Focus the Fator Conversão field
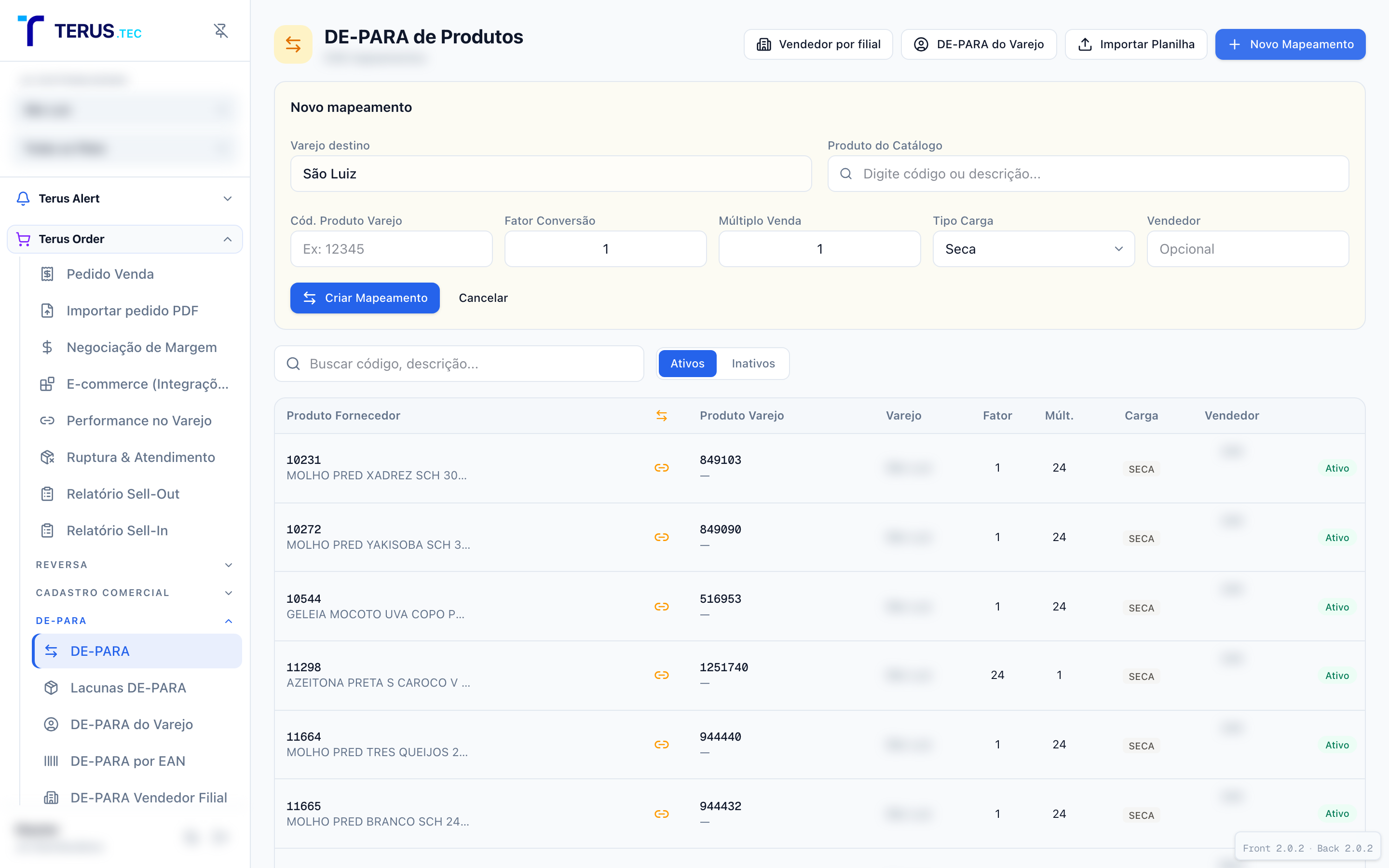1389x868 pixels. click(606, 249)
